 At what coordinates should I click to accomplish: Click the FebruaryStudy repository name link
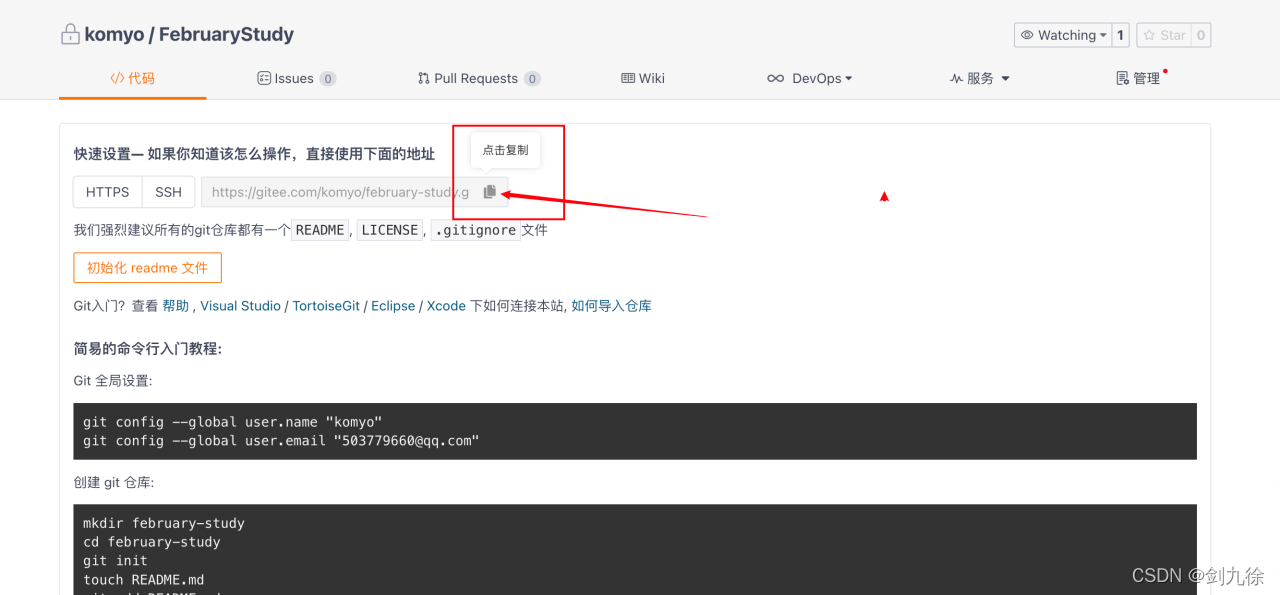coord(226,34)
